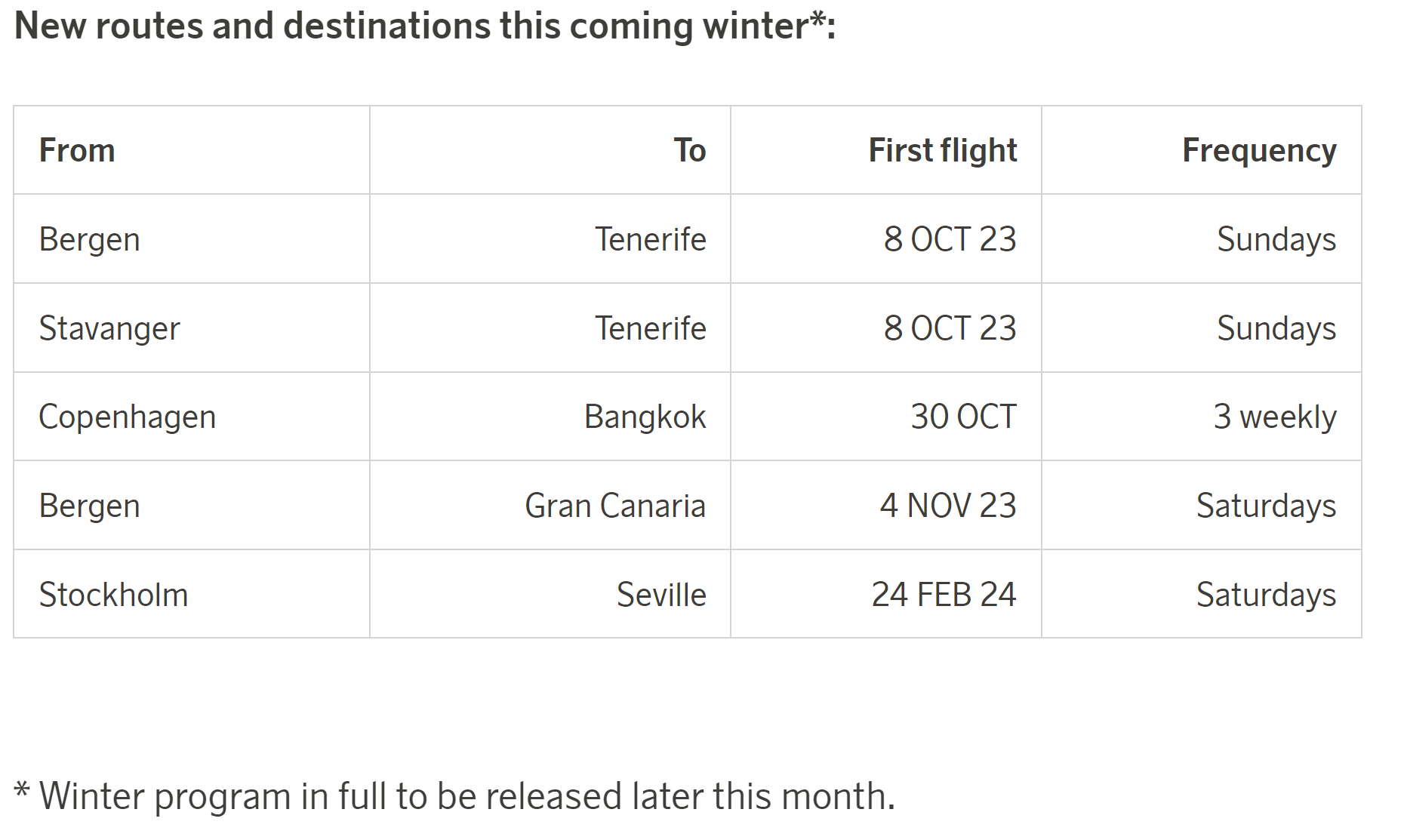This screenshot has height=840, width=1404.
Task: Select the Seville destination cell
Action: click(660, 595)
